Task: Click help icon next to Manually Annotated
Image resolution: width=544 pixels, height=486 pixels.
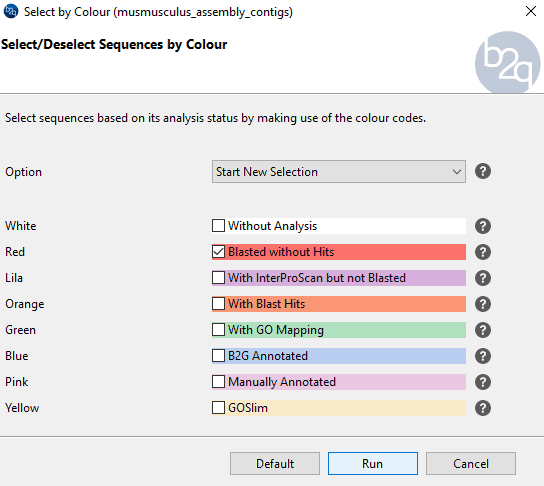Action: pyautogui.click(x=483, y=382)
